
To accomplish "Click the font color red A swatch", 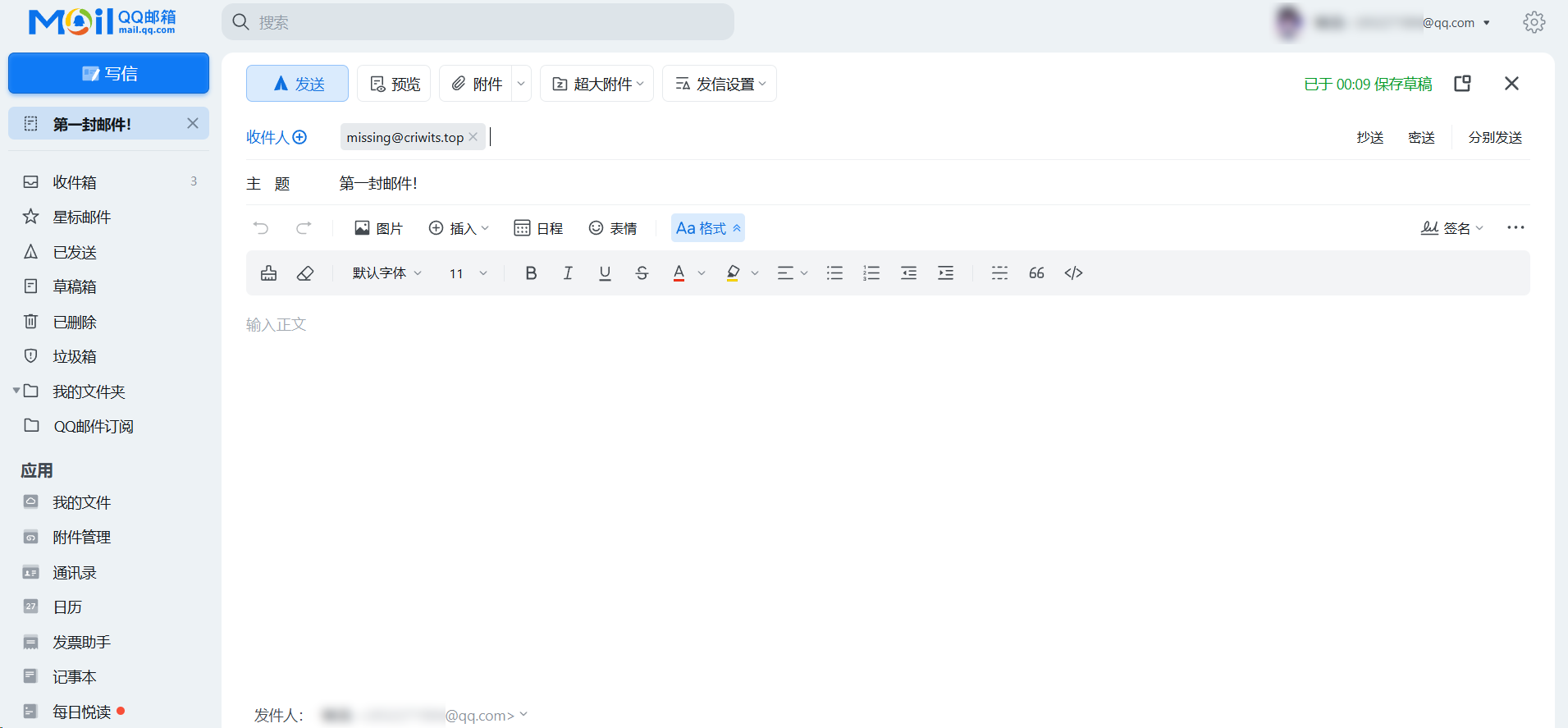I will pos(679,273).
